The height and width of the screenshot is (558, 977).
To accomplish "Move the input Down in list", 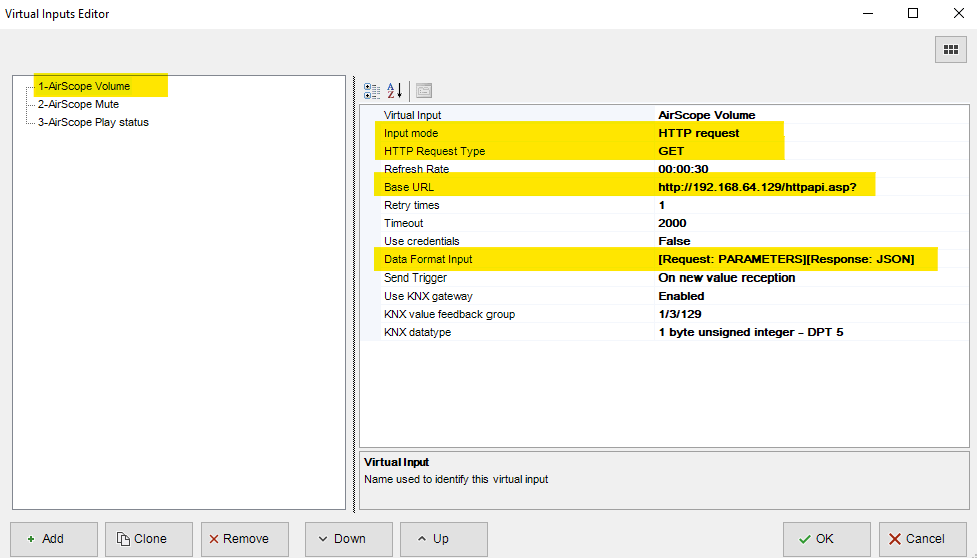I will 340,538.
